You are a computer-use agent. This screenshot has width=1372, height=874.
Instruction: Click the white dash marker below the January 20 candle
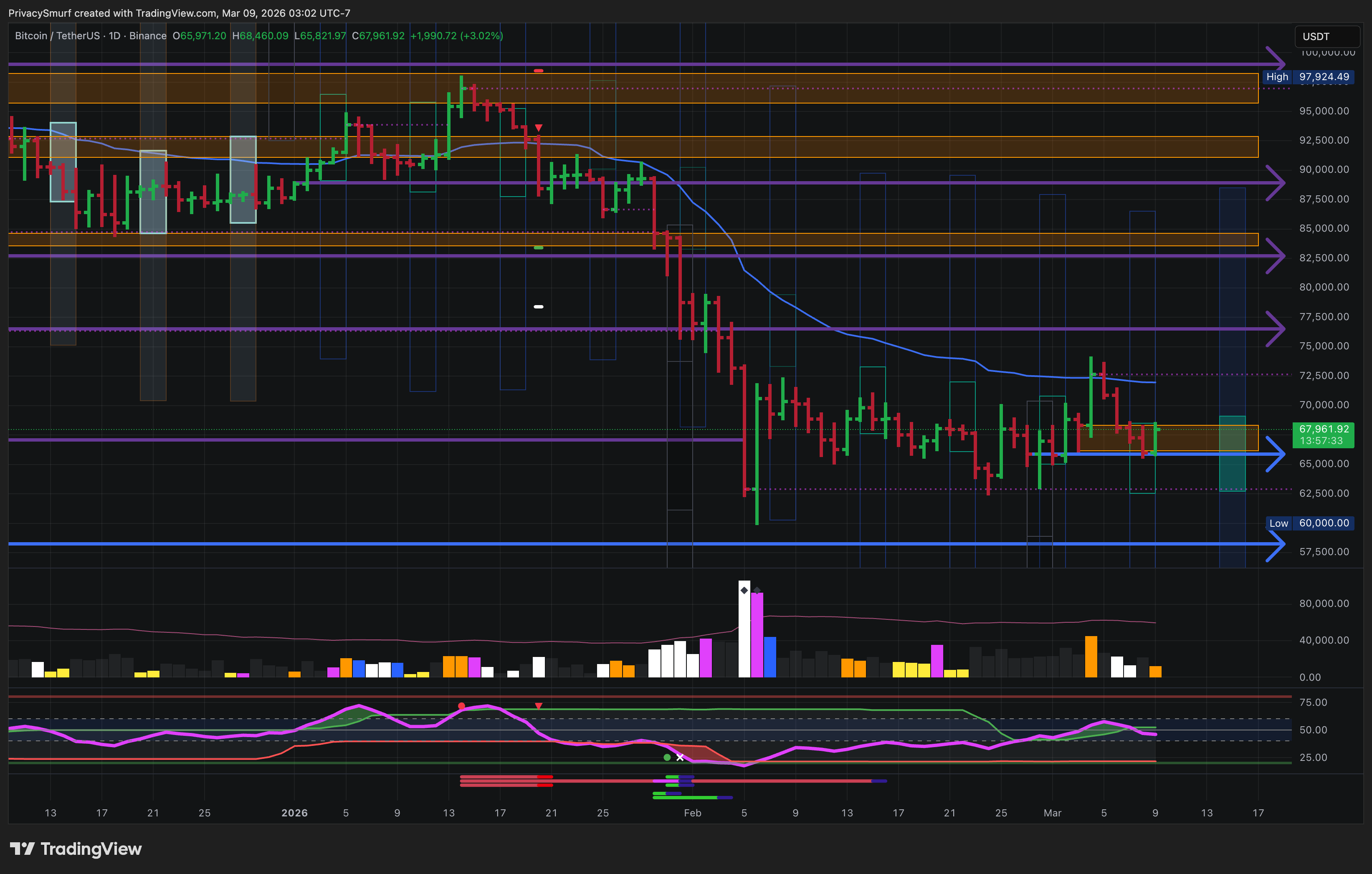[539, 306]
